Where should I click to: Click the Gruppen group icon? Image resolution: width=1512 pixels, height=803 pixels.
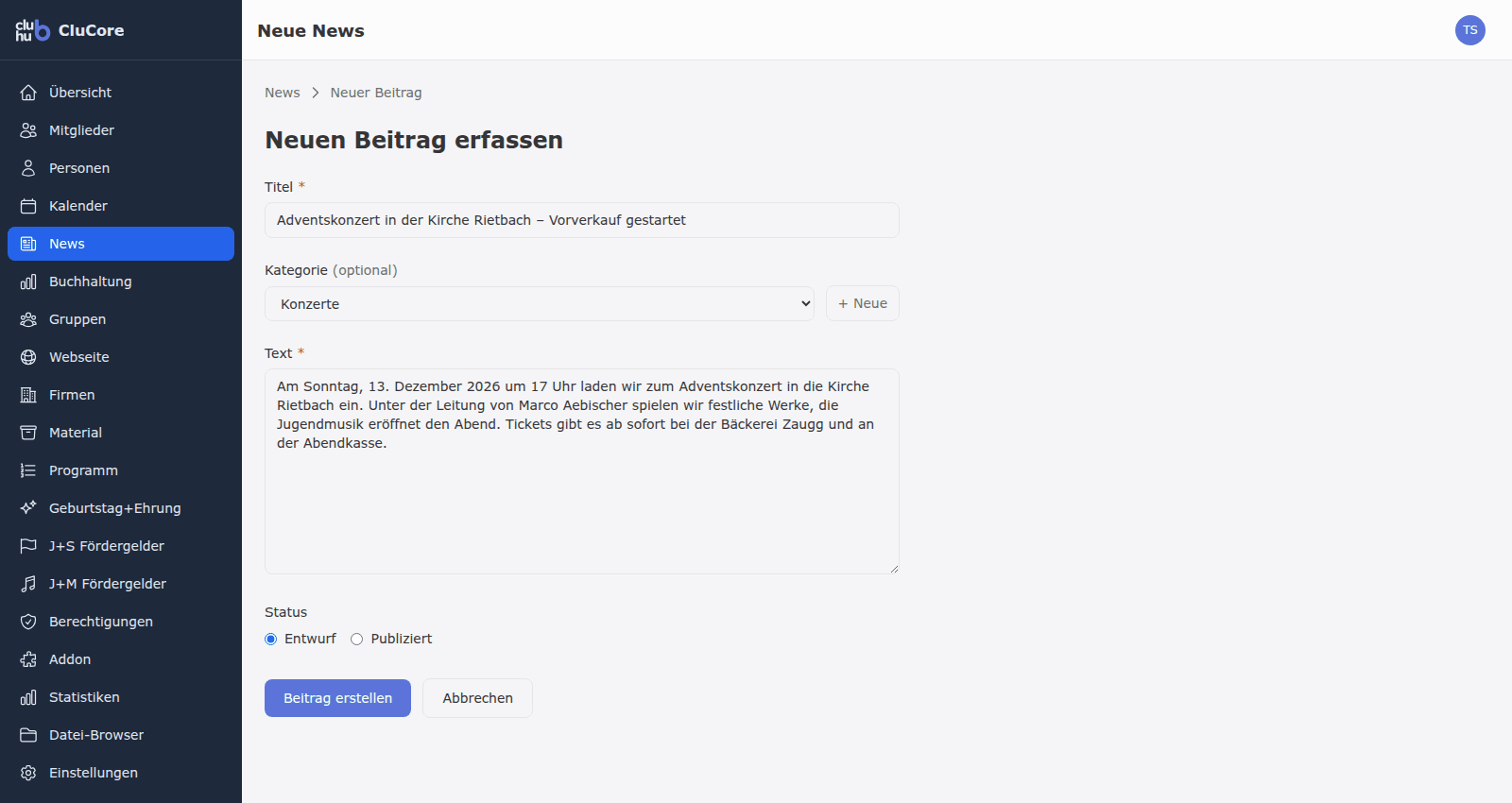coord(28,319)
